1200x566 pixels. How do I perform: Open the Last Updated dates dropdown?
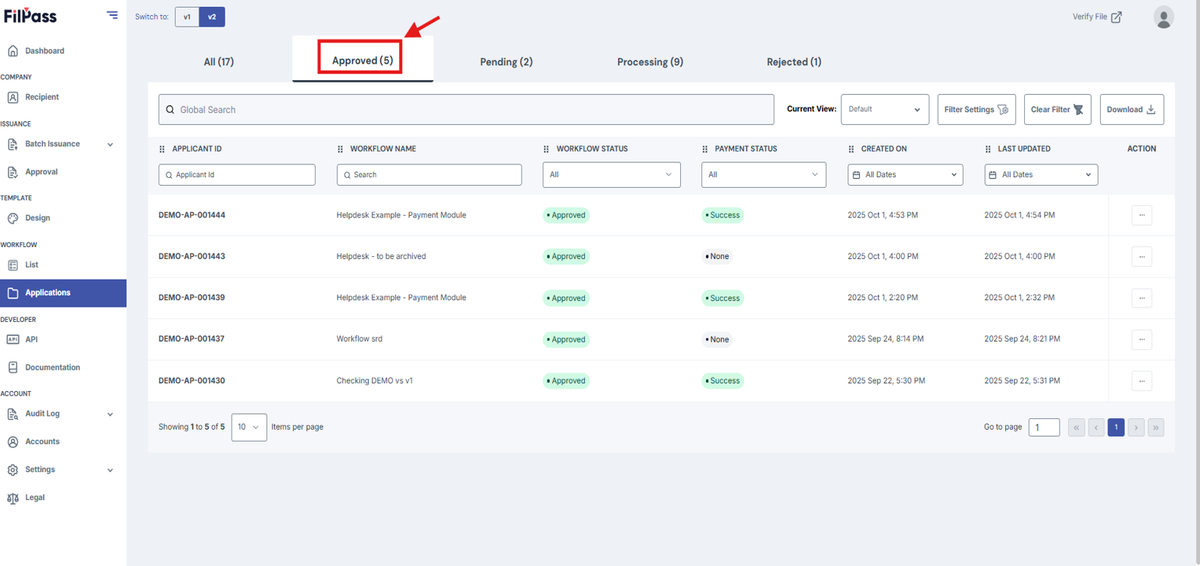pyautogui.click(x=1041, y=174)
